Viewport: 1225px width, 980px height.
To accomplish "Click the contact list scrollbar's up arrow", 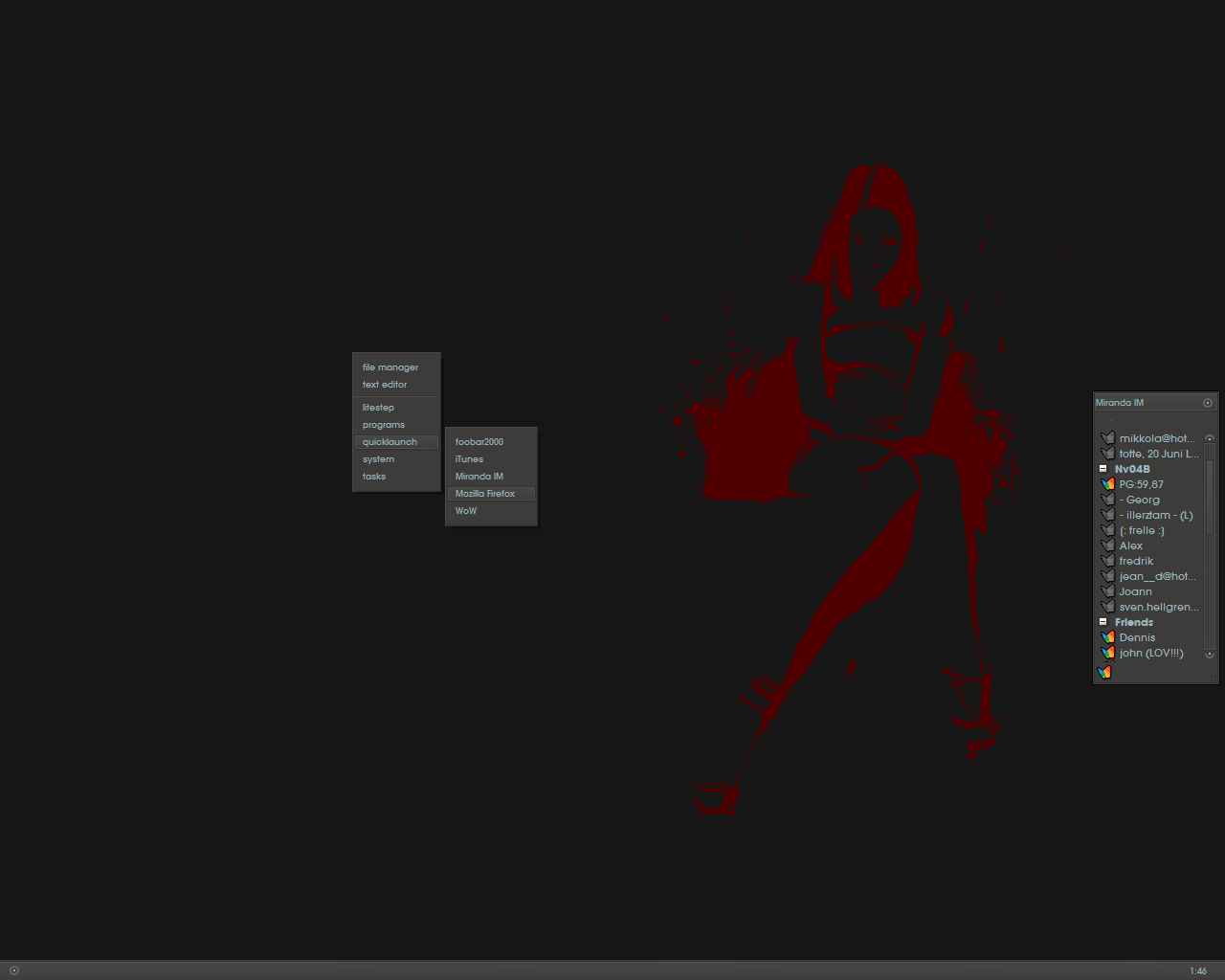I will [1210, 438].
